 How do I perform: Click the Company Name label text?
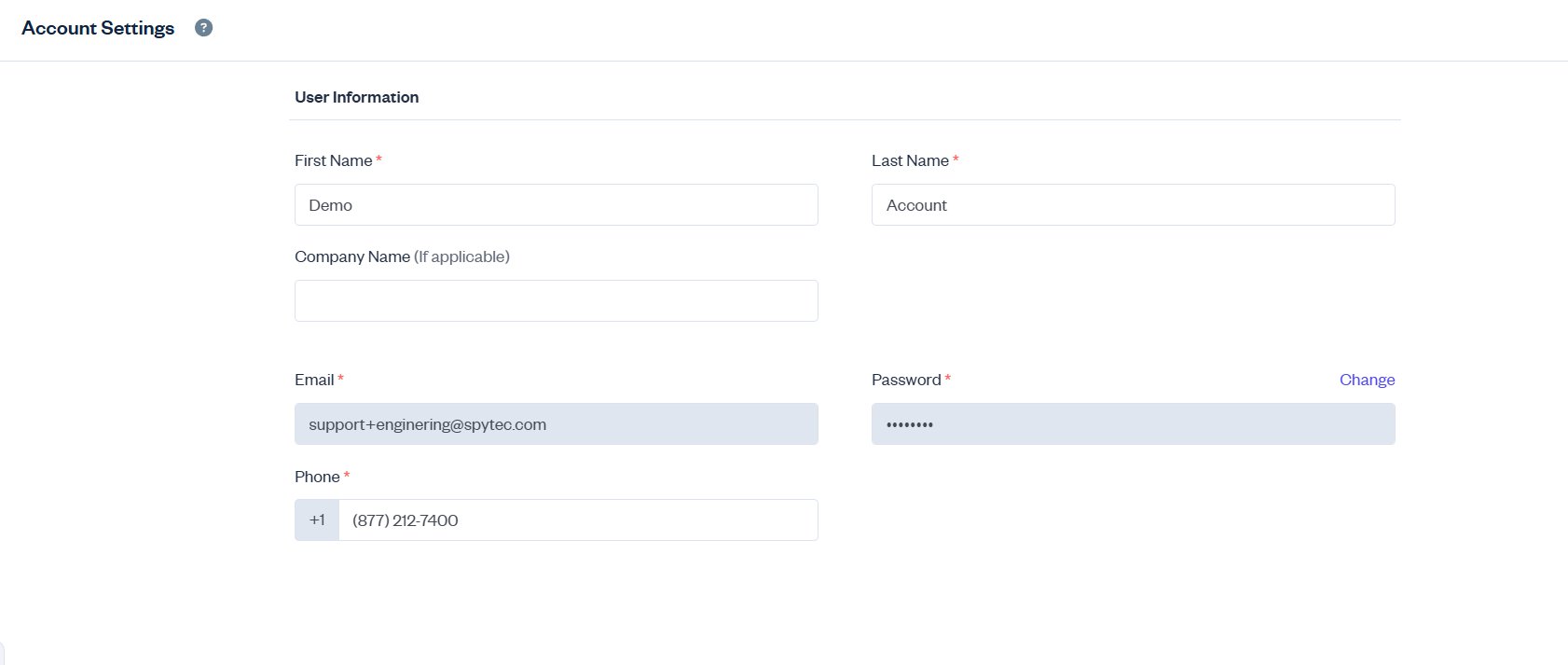tap(352, 256)
